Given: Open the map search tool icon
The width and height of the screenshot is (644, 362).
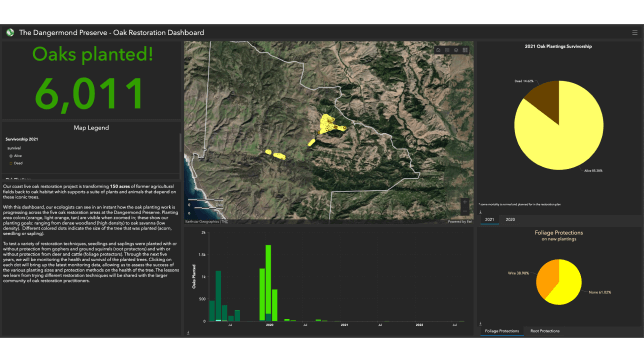Looking at the screenshot, I should coord(456,50).
